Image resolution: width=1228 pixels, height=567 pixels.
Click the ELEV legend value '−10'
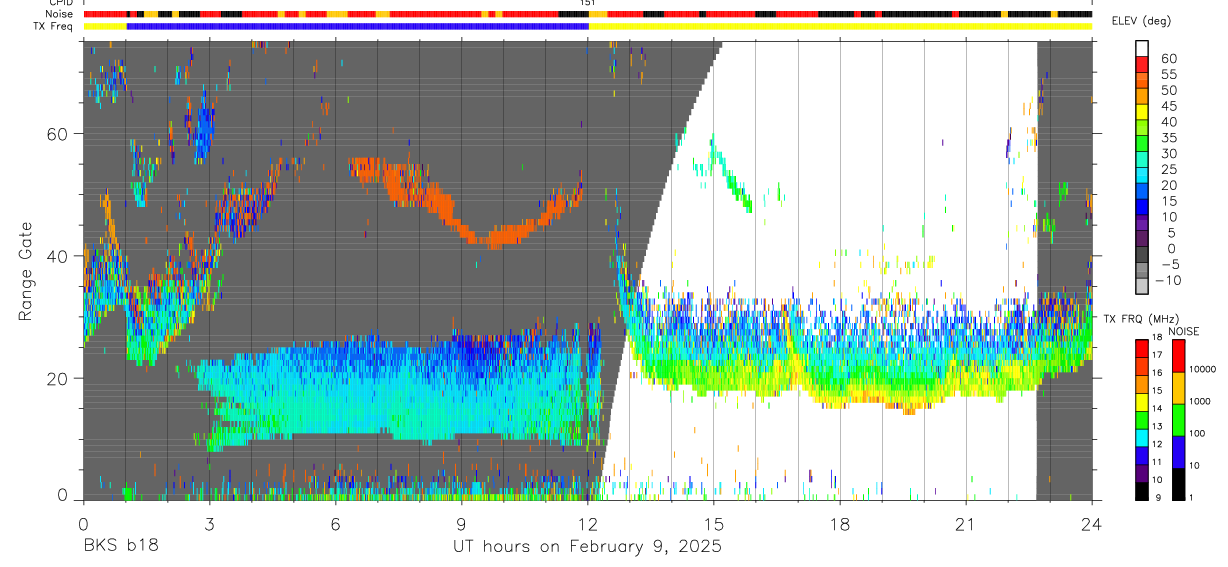(x=1168, y=280)
